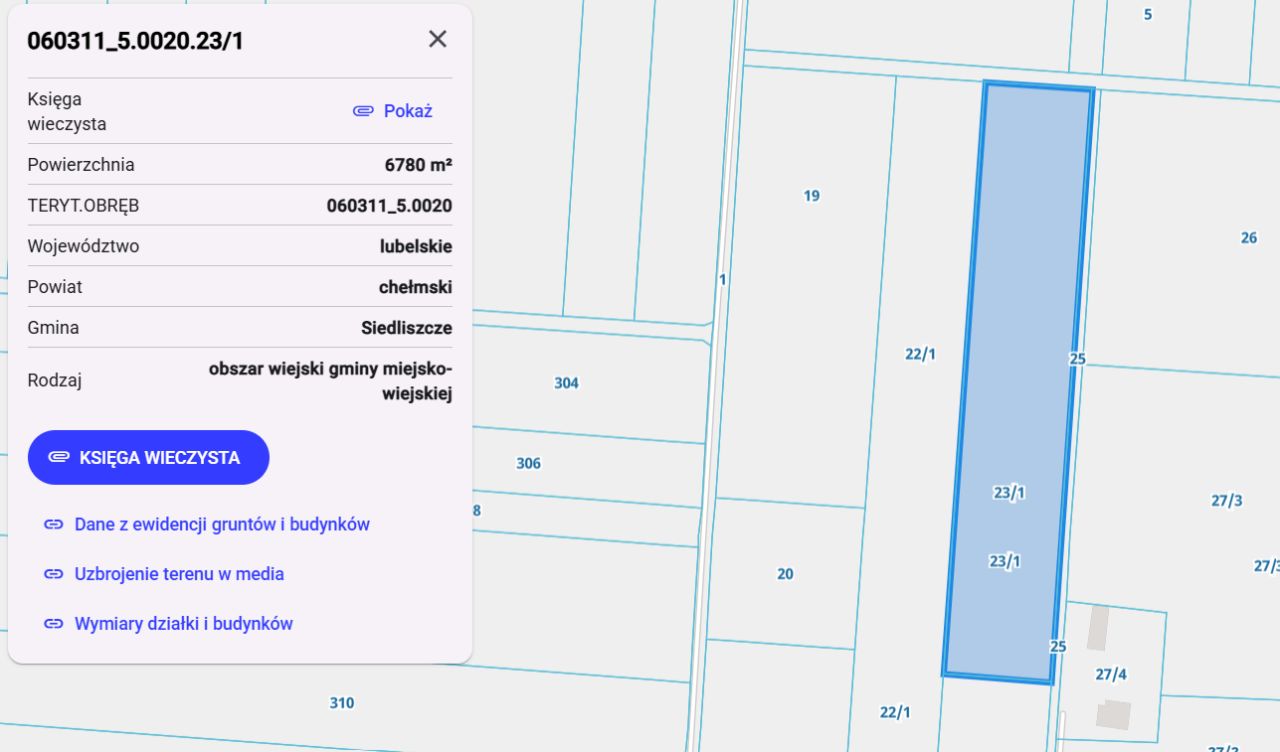Select parcel 20 on the map

coord(785,574)
